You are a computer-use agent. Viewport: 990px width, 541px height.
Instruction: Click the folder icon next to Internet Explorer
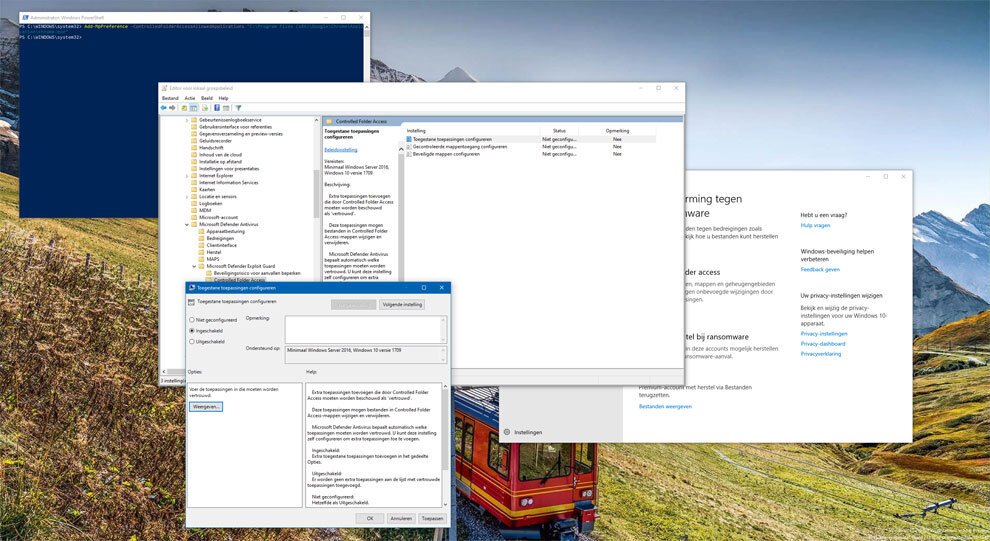coord(194,175)
